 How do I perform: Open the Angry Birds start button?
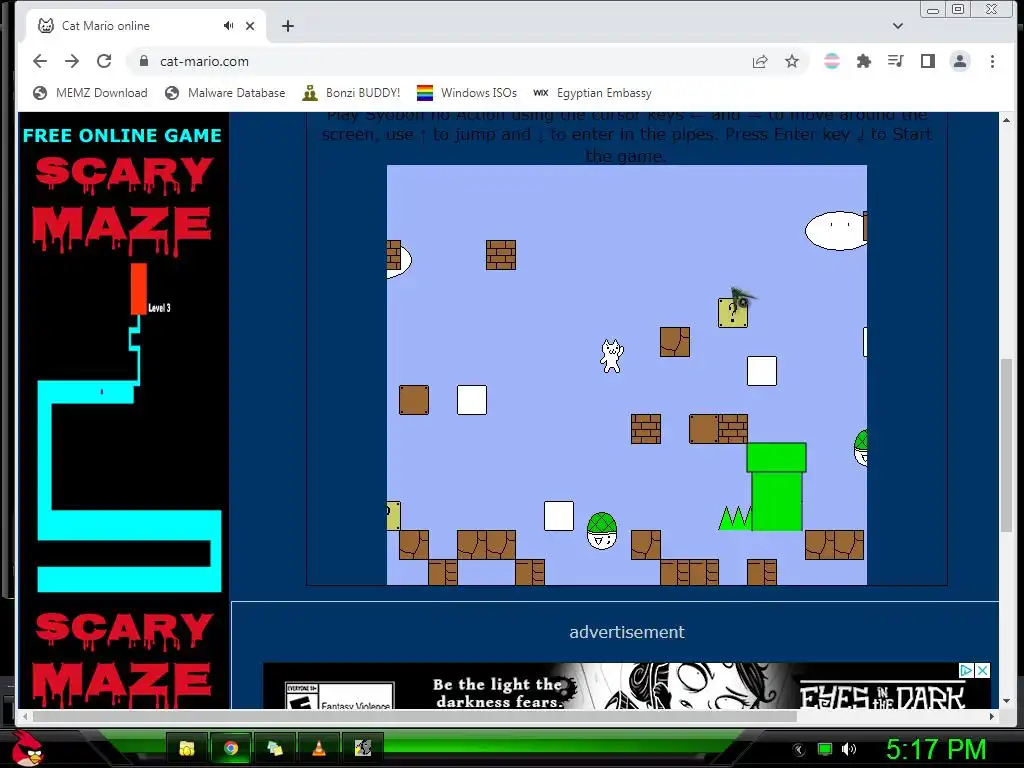click(28, 748)
